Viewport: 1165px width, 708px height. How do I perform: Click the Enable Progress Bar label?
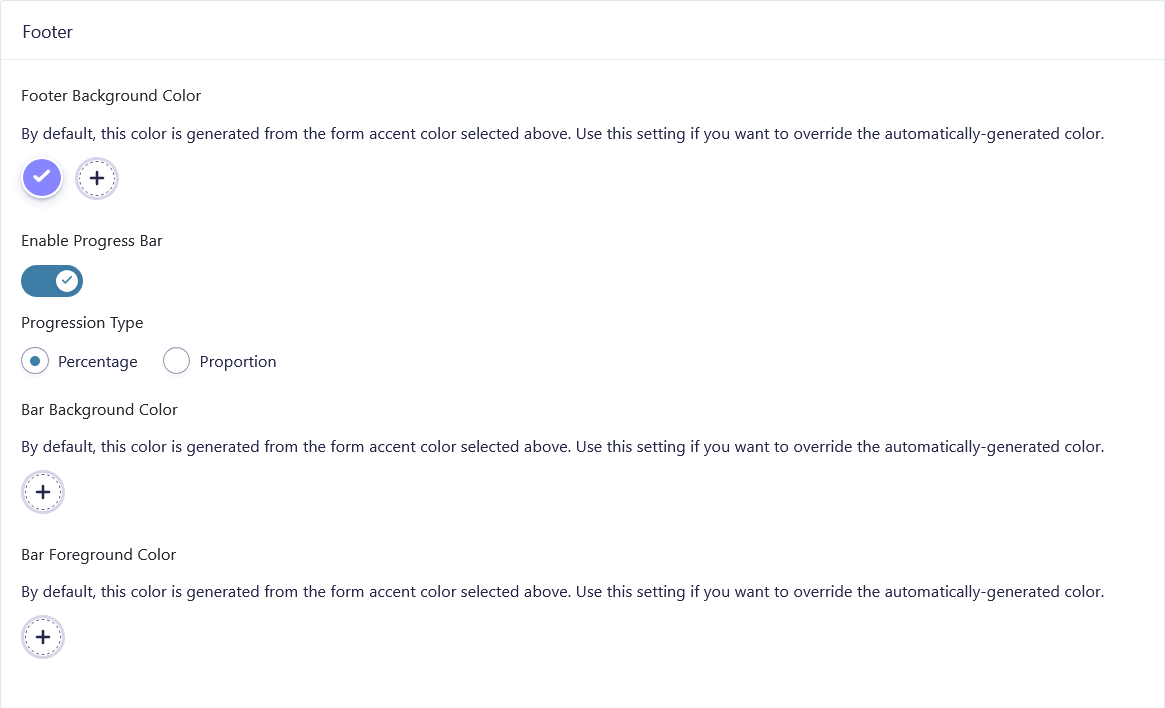(91, 241)
